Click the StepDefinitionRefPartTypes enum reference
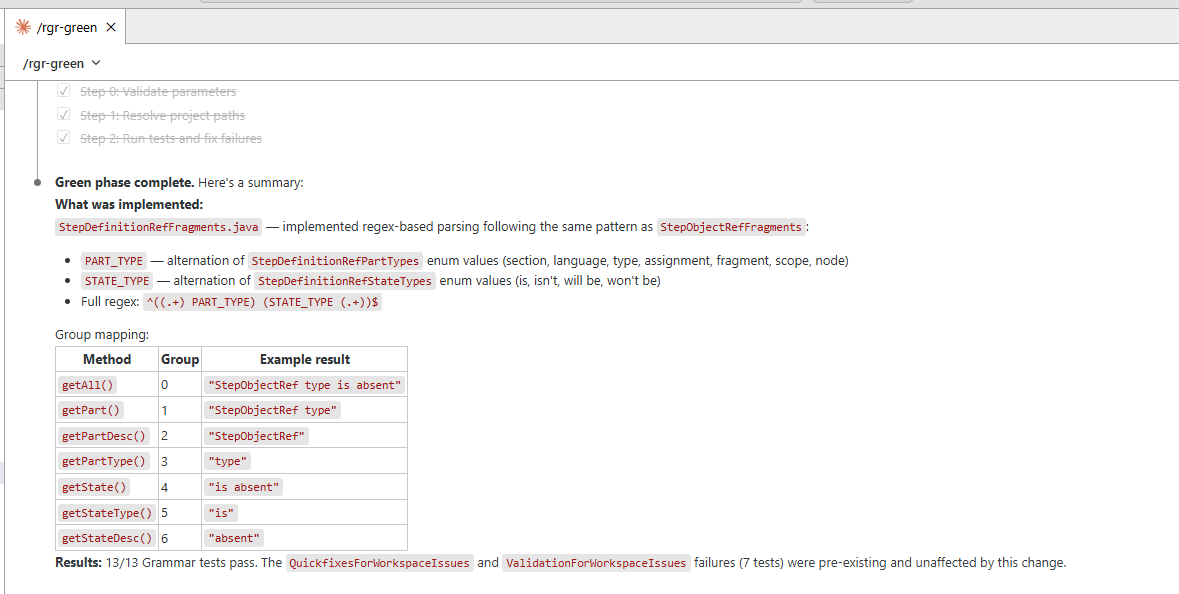This screenshot has height=594, width=1179. [x=335, y=261]
